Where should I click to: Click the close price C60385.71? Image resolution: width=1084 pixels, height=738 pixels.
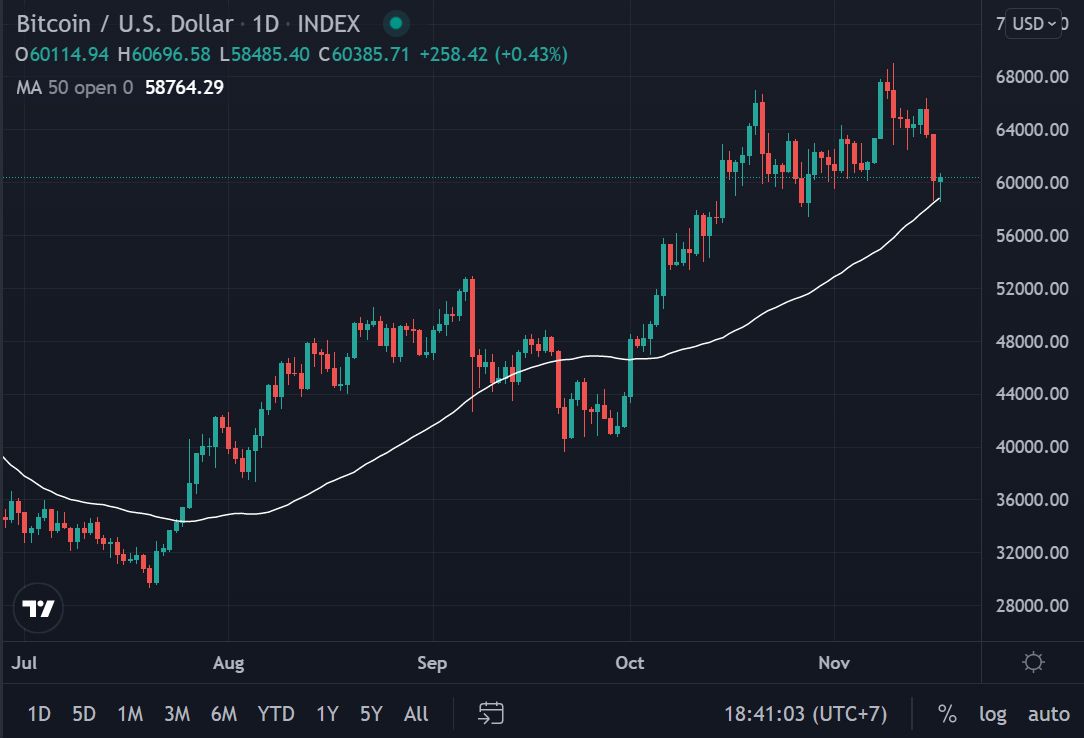364,55
